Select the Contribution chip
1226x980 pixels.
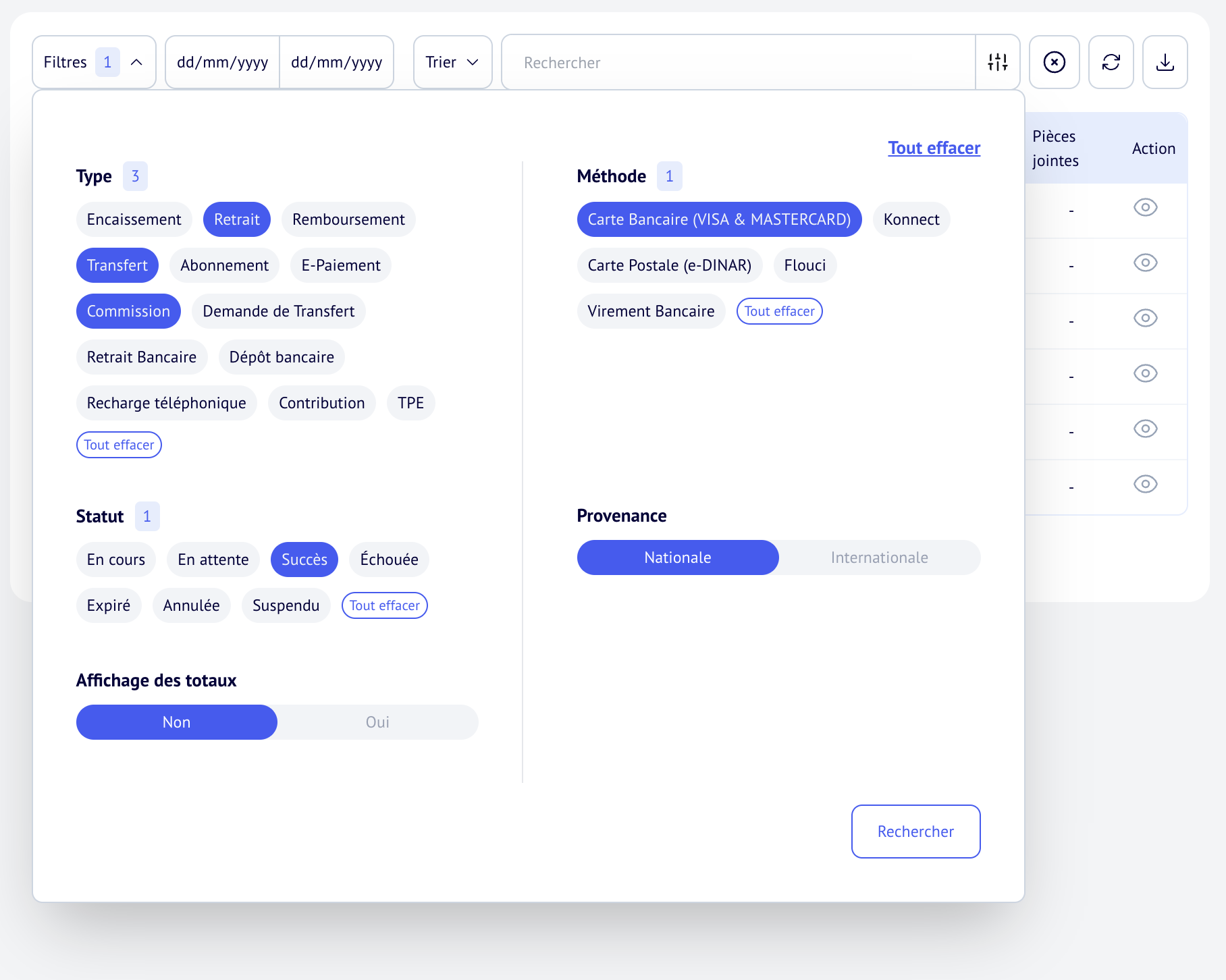(x=321, y=403)
